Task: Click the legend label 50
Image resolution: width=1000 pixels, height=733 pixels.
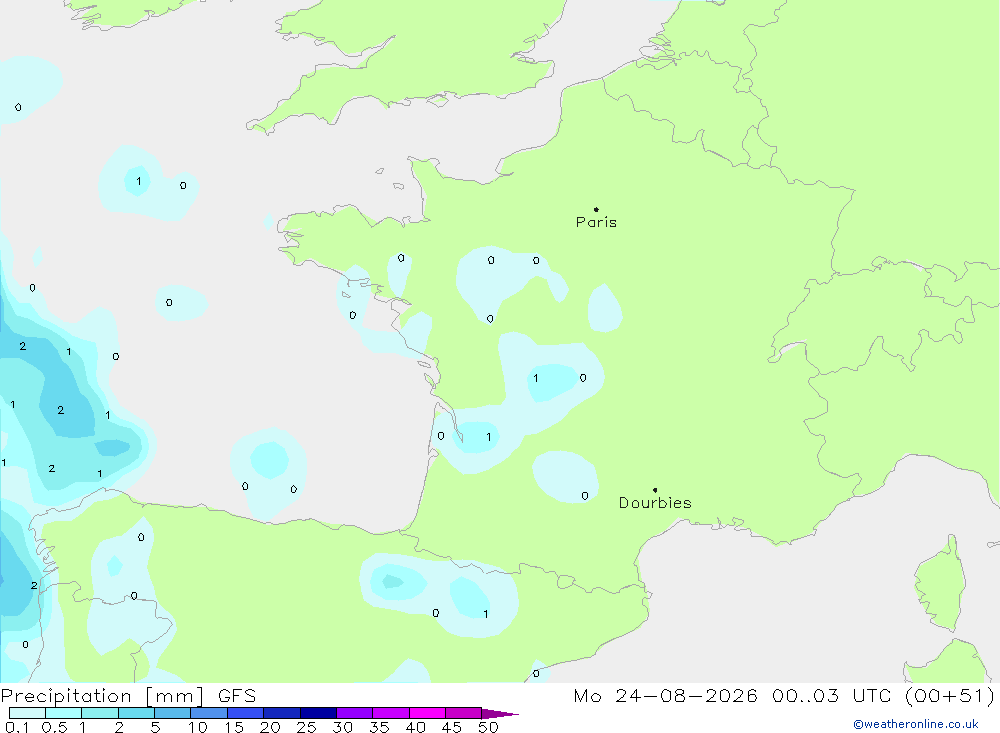Action: pos(488,727)
